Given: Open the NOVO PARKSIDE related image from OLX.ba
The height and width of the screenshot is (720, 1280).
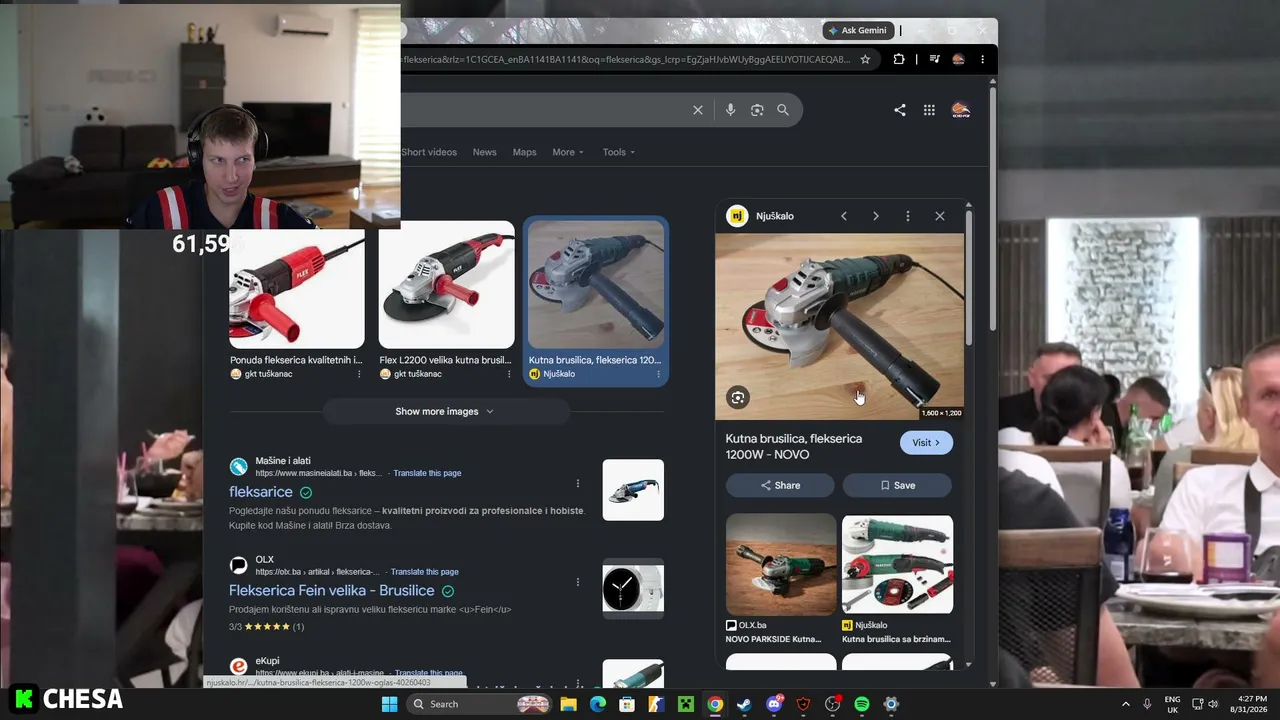Looking at the screenshot, I should 781,565.
